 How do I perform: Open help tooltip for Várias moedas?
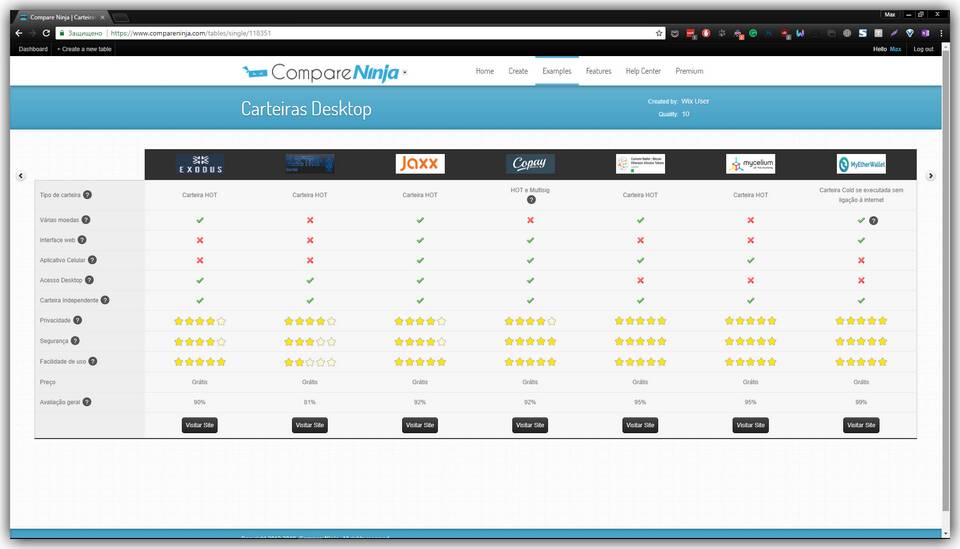point(86,220)
